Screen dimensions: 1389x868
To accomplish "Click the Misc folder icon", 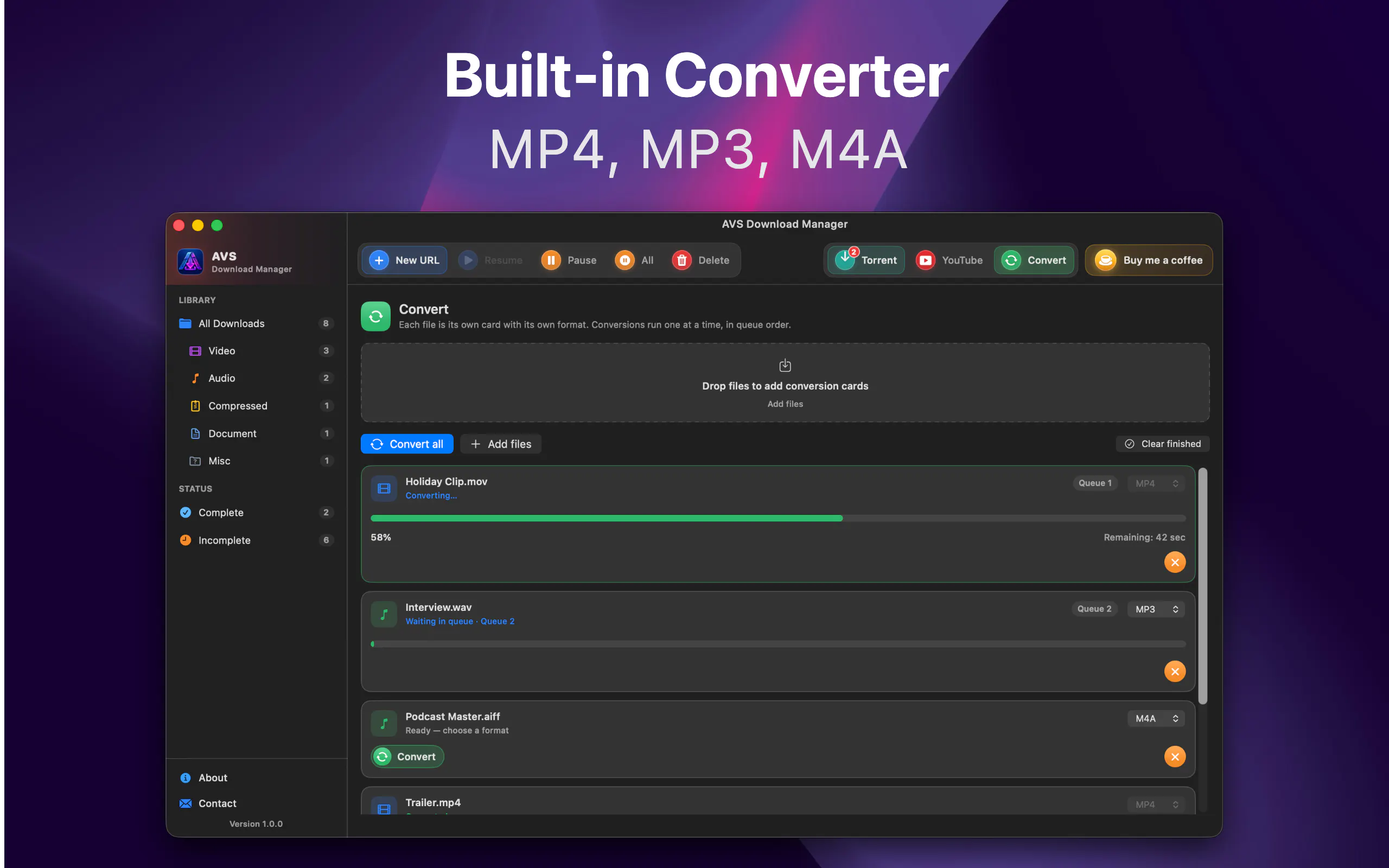I will [195, 461].
